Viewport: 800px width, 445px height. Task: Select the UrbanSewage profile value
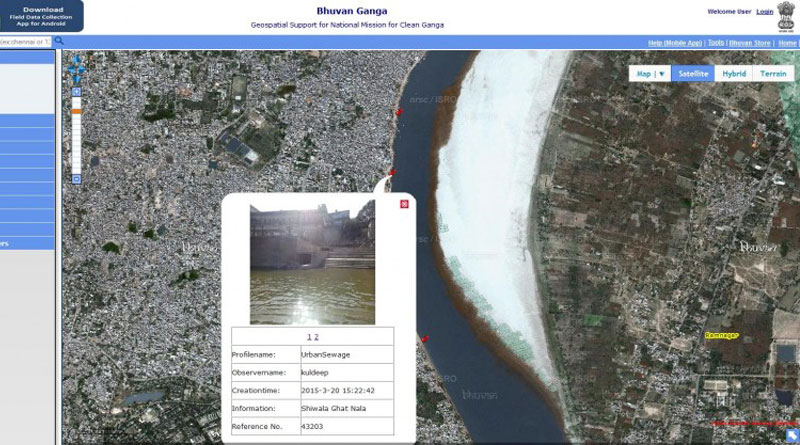point(326,355)
